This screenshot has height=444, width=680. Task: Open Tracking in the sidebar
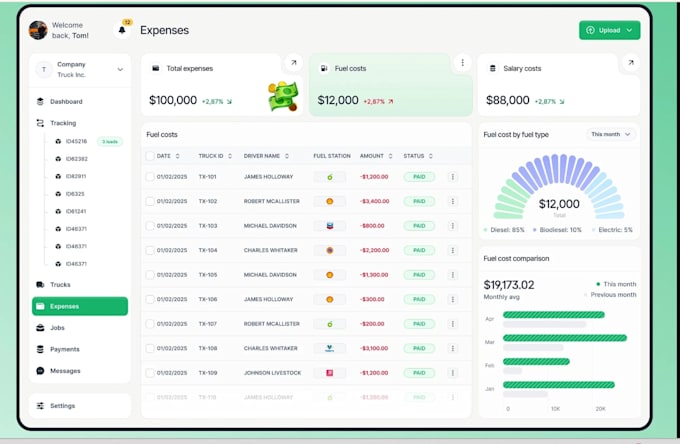(63, 123)
